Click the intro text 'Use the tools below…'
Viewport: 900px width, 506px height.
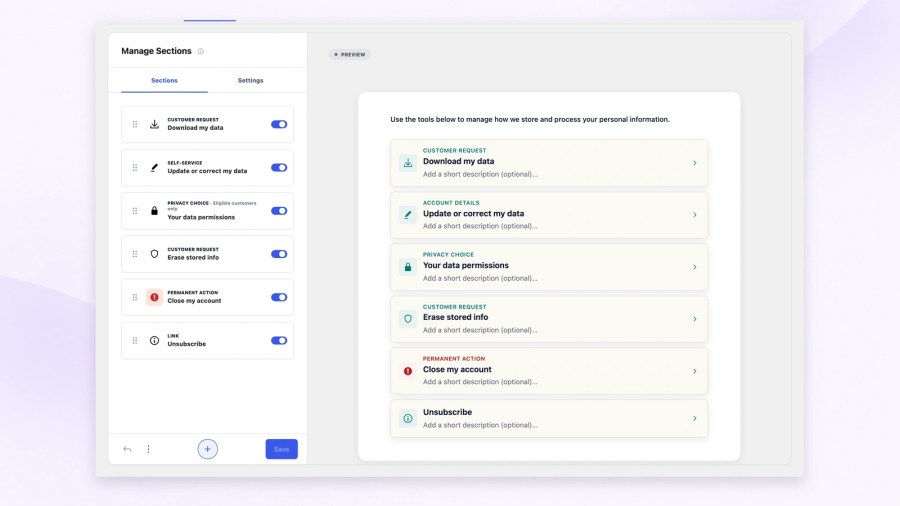(530, 119)
